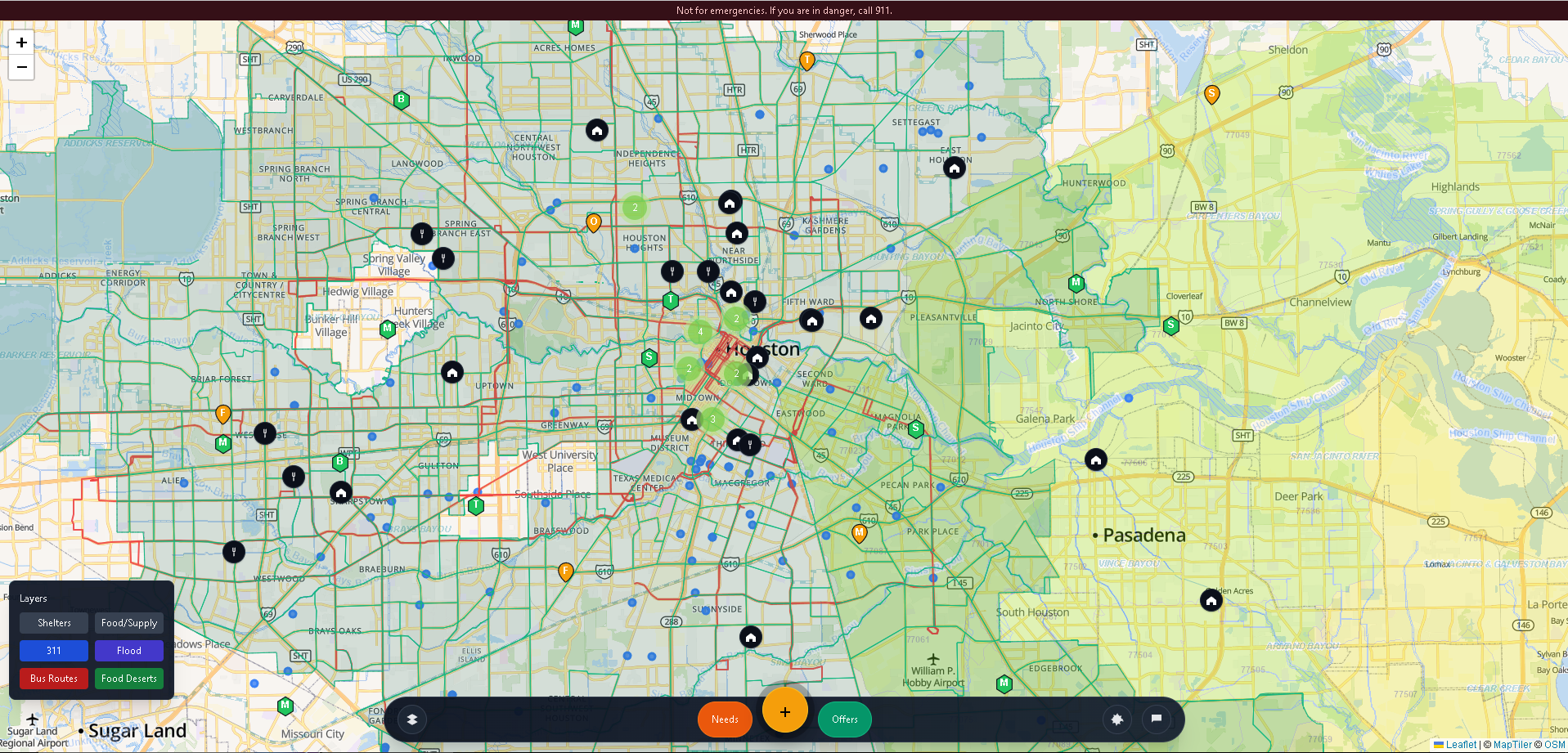
Task: Show the Needs list
Action: point(725,719)
